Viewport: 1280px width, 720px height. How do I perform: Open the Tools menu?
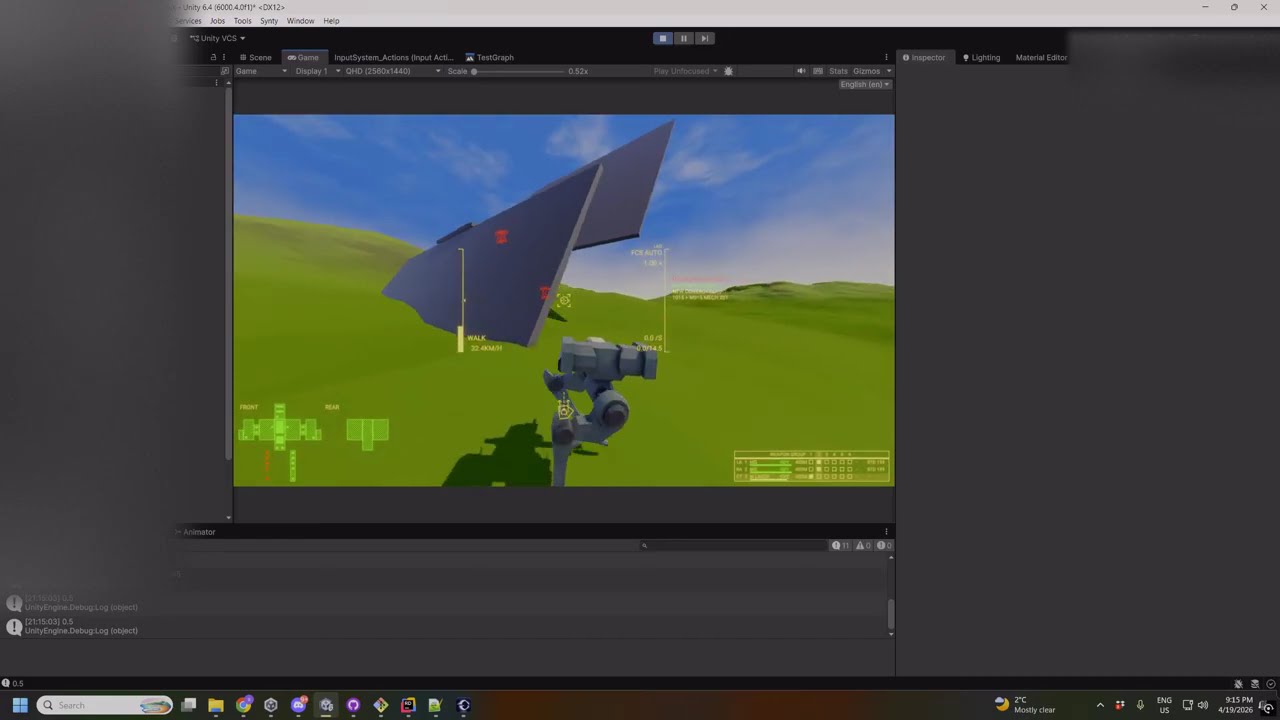[242, 21]
